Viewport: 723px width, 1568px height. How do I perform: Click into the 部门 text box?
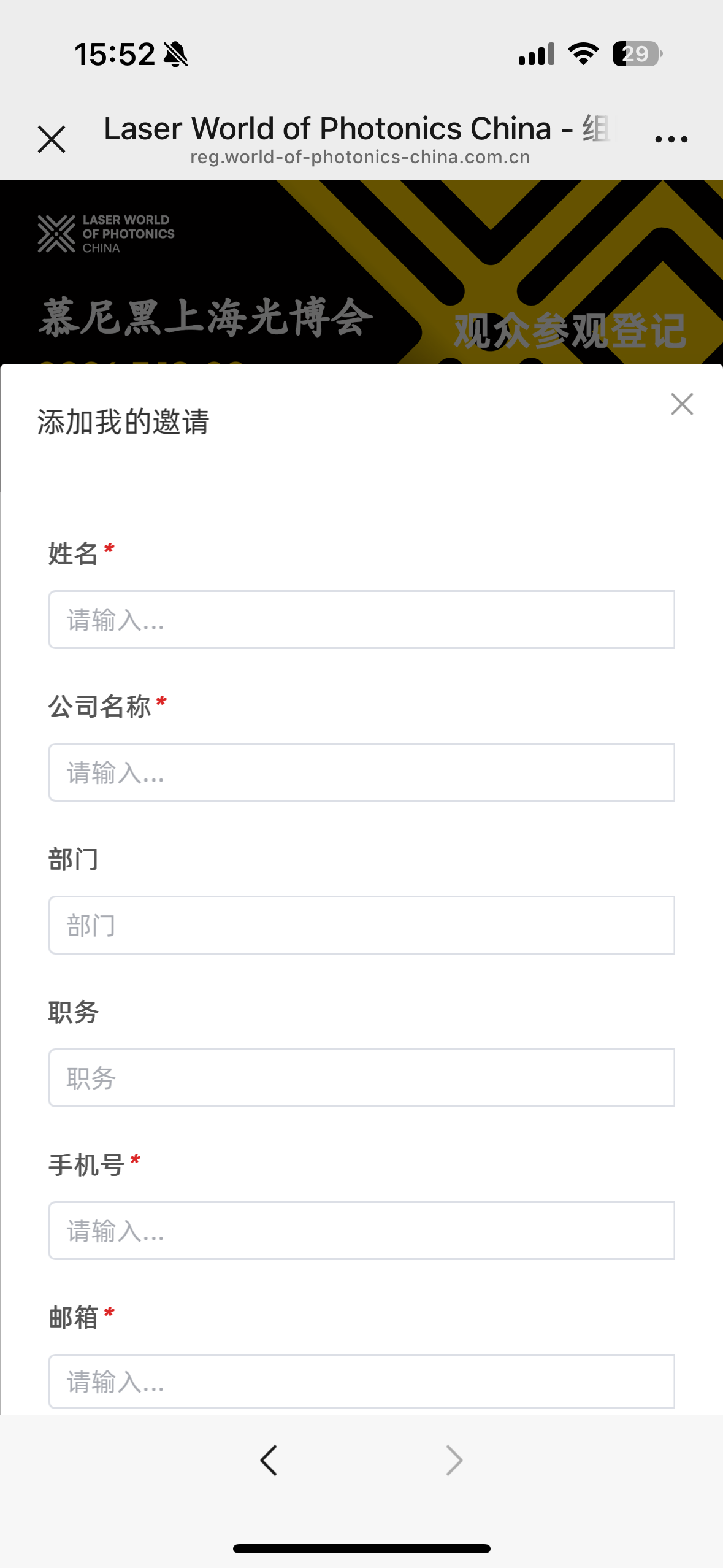point(361,925)
